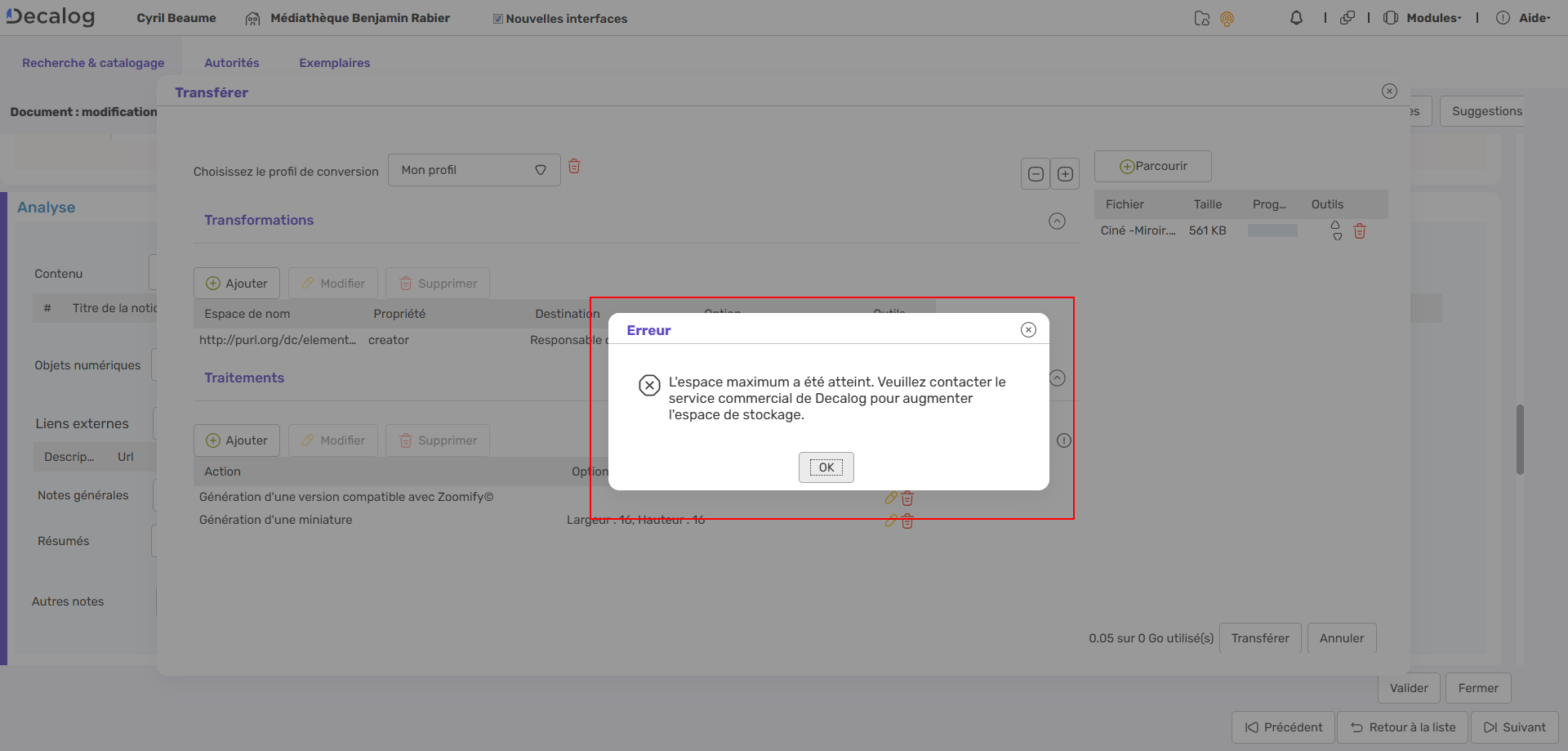Switch to the Autorités tab
Image resolution: width=1568 pixels, height=751 pixels.
[231, 63]
